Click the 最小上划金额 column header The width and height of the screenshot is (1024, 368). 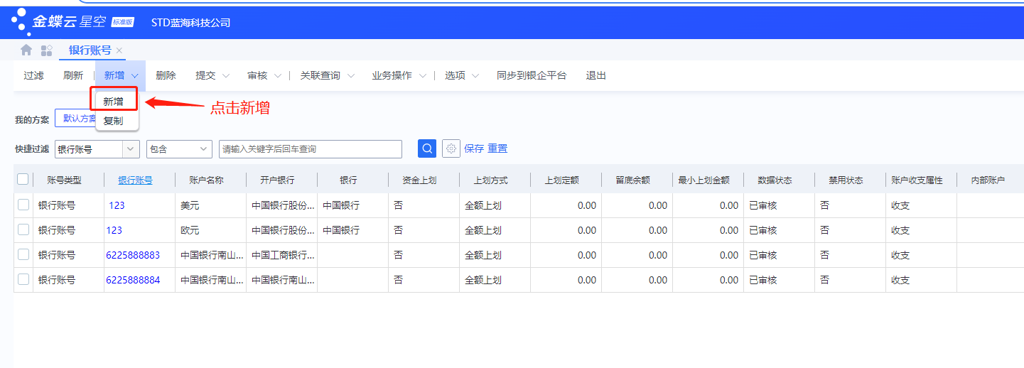[x=704, y=180]
